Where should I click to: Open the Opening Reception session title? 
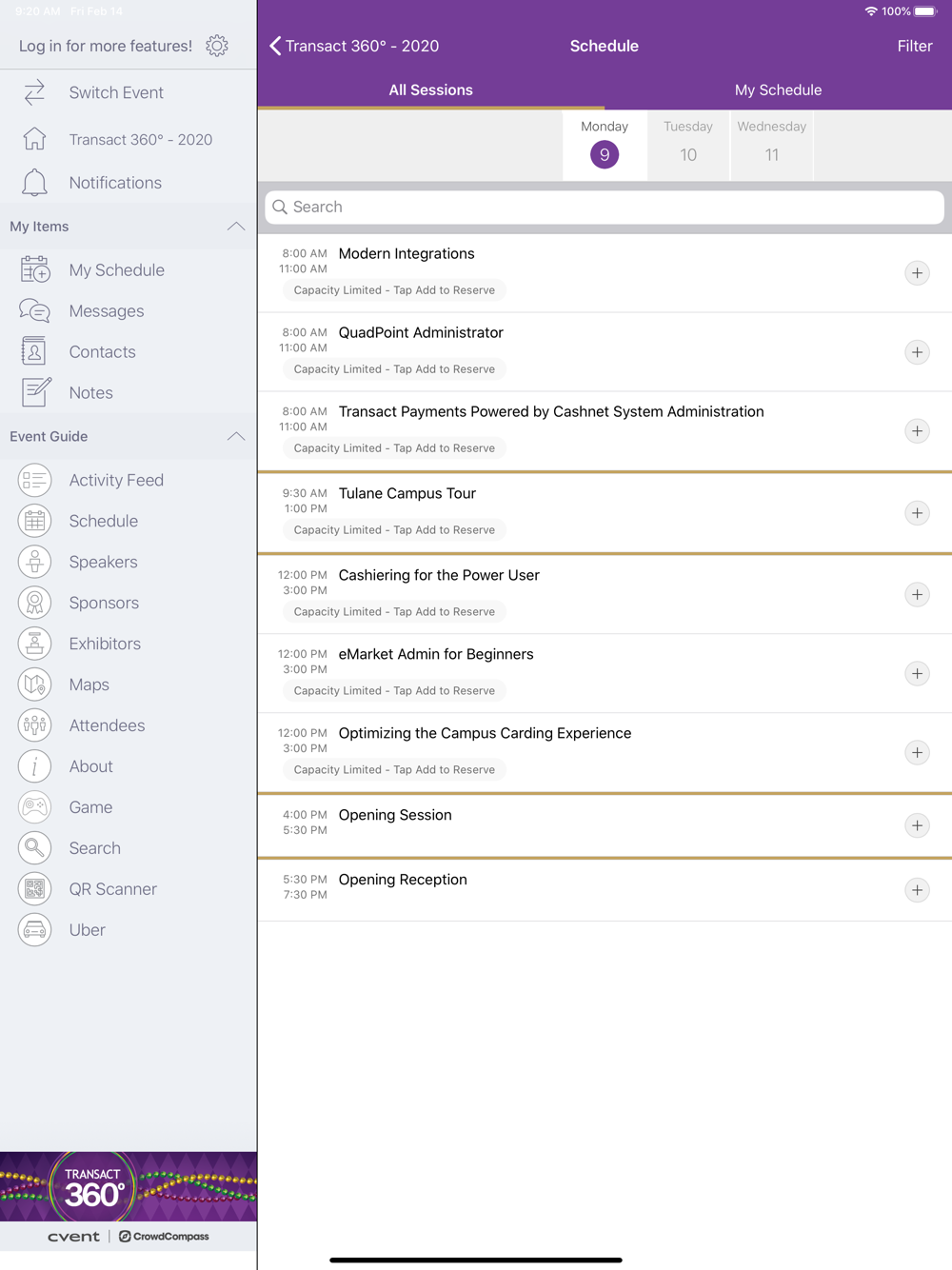[x=403, y=881]
